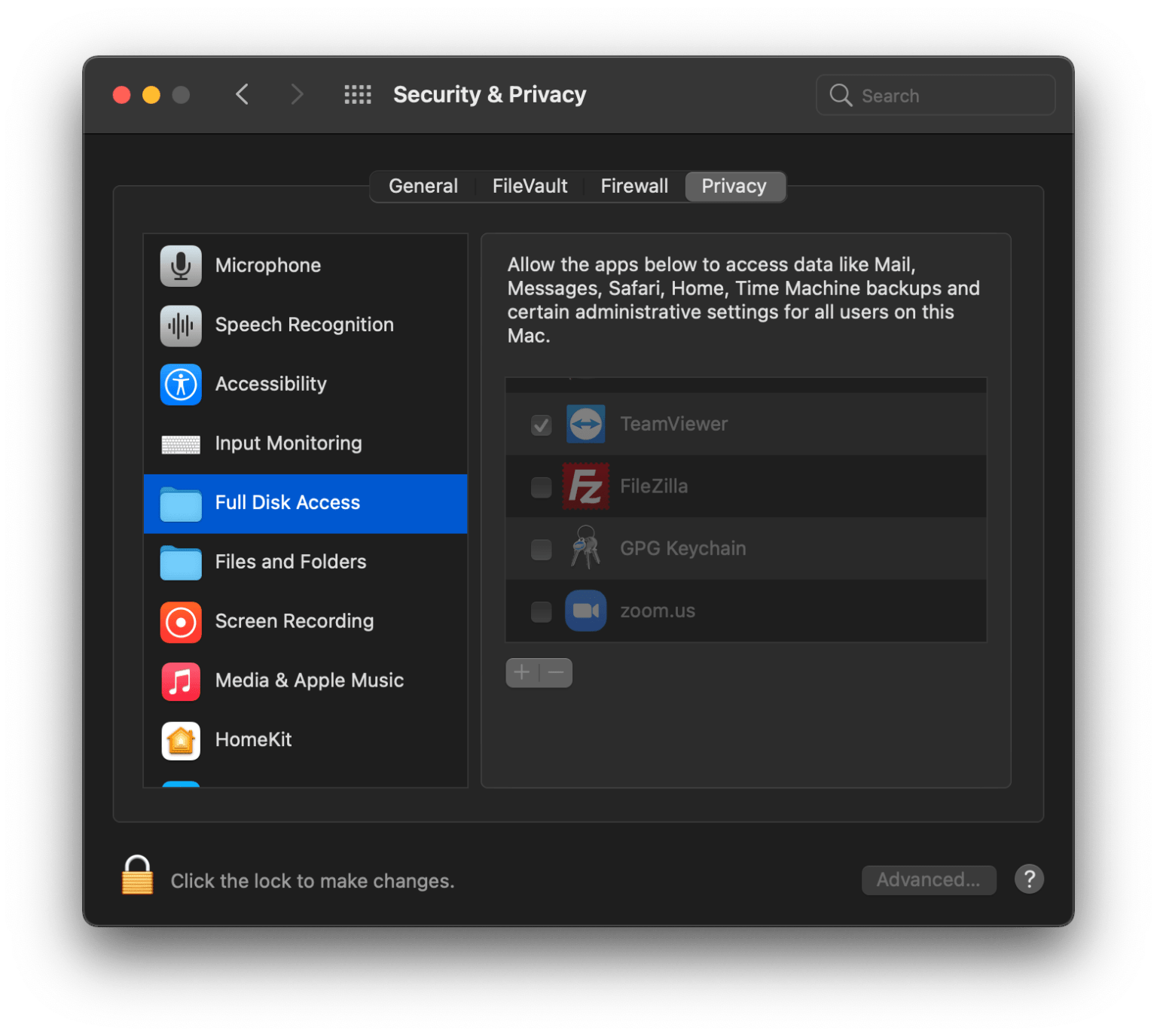Select Files and Folders in sidebar
This screenshot has width=1157, height=1036.
180,562
